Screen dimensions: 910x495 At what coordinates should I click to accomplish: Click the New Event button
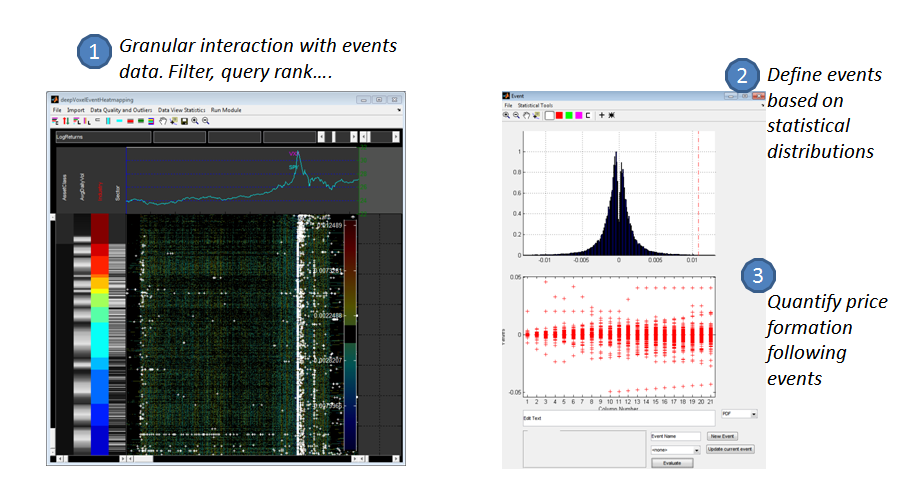coord(722,436)
